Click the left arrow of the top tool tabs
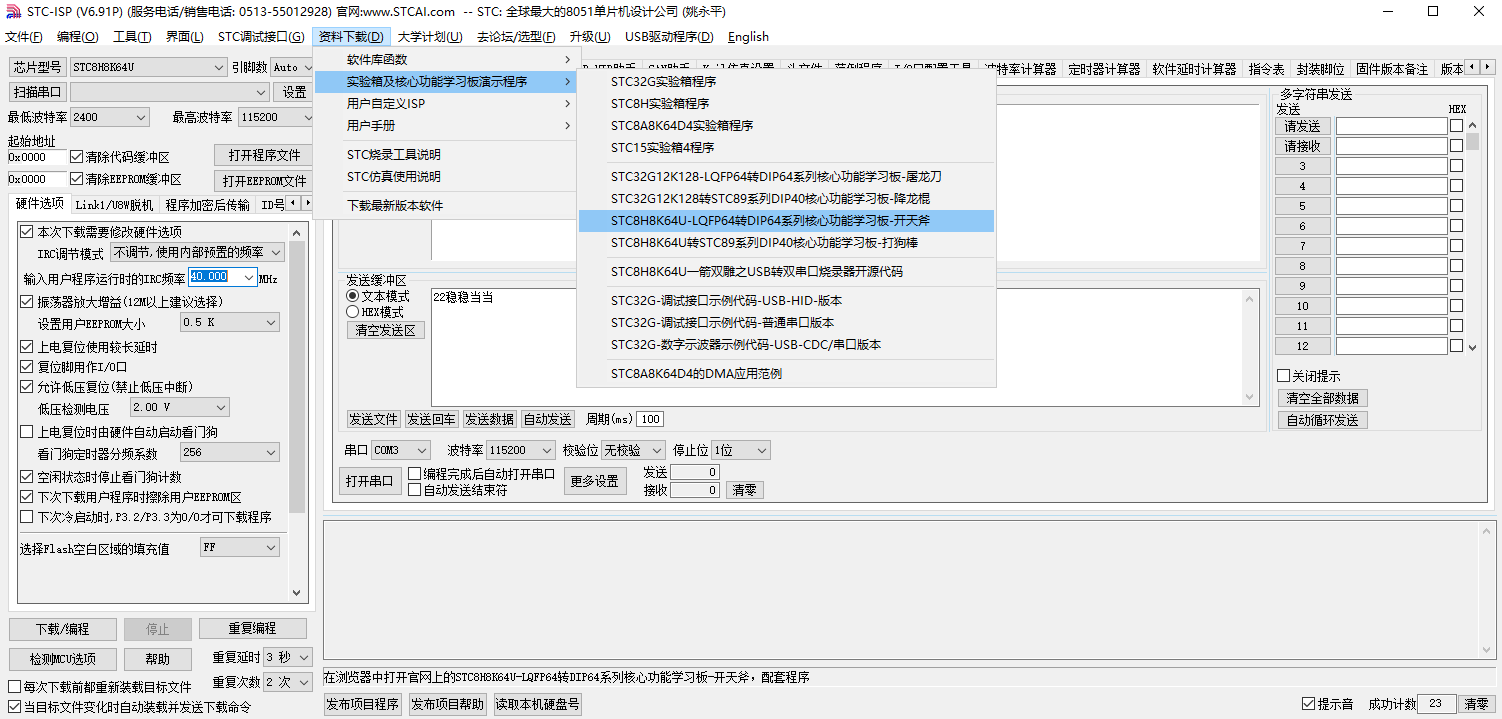This screenshot has height=719, width=1502. pyautogui.click(x=1473, y=67)
